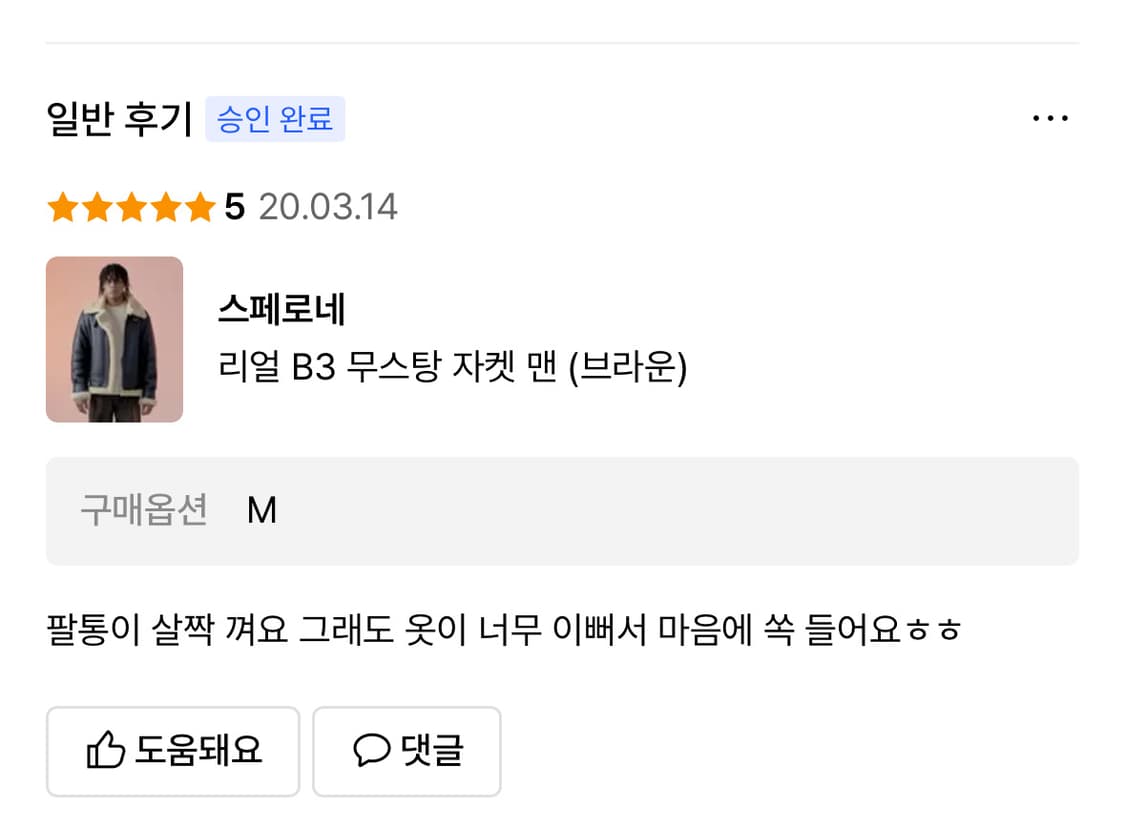Click the purchase option size M
Screen dimensions: 1125x825
[x=262, y=510]
